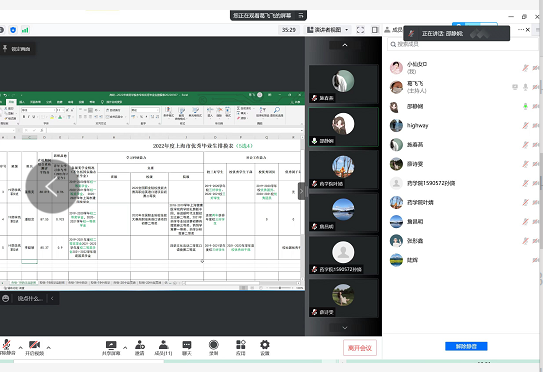Toggle microphone mute (解除静音) in bottom toolbar
543x372 pixels.
click(x=7, y=348)
